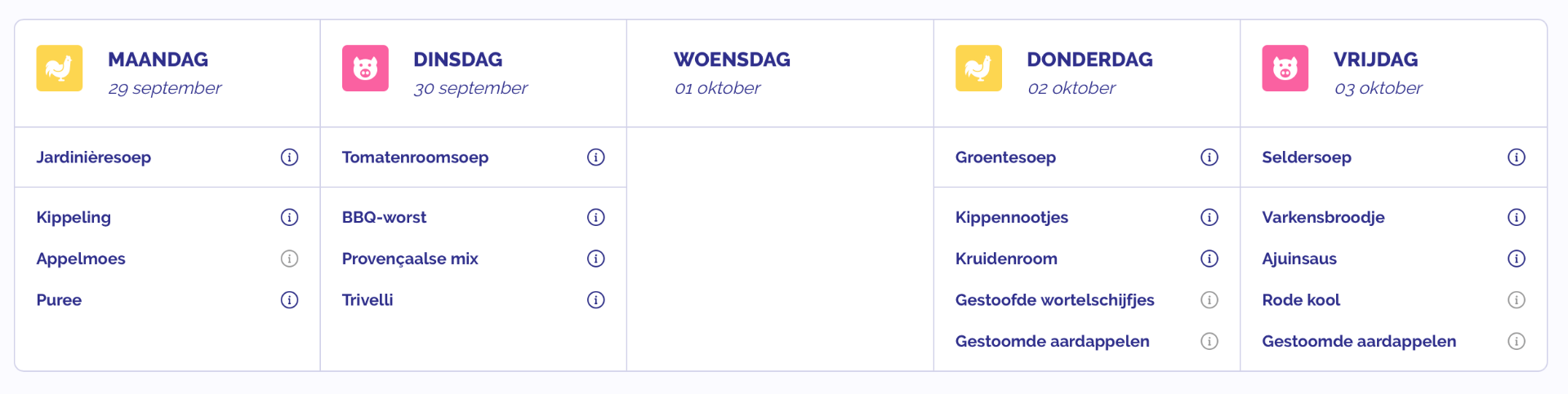The image size is (1568, 394).
Task: Open info icon for Jardinièresoep
Action: tap(289, 157)
